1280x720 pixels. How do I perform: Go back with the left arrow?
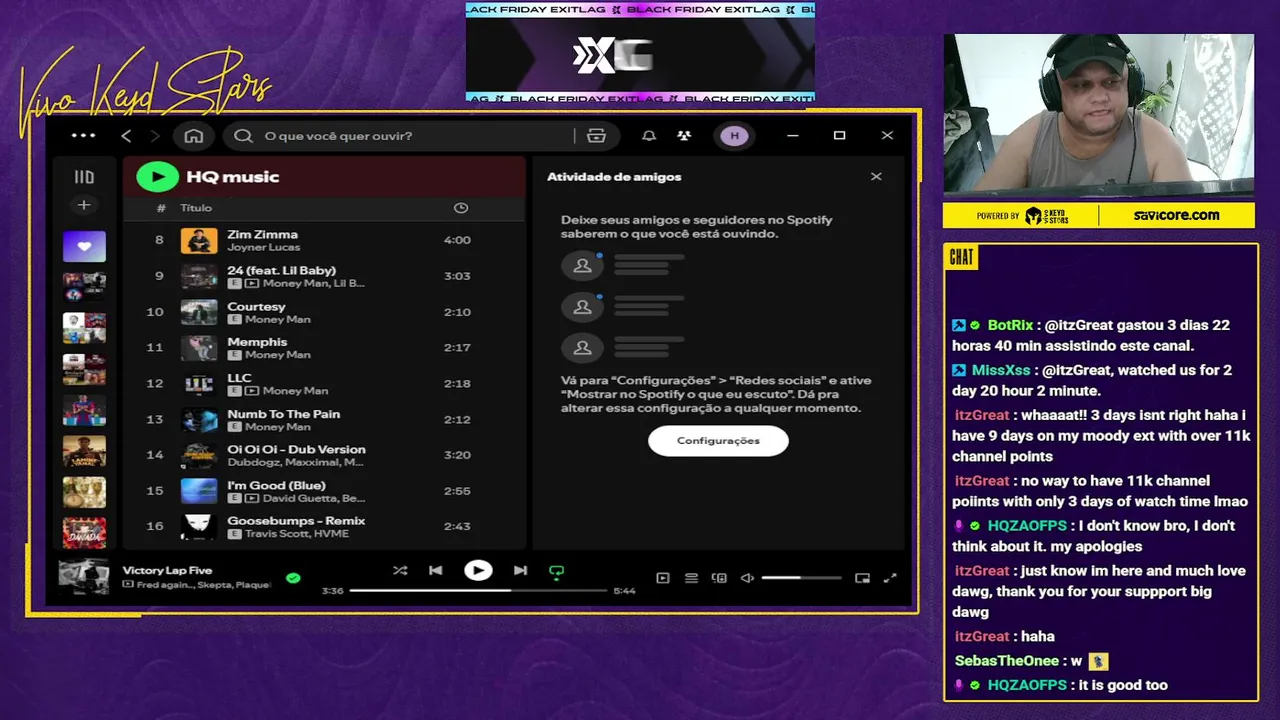click(x=126, y=136)
